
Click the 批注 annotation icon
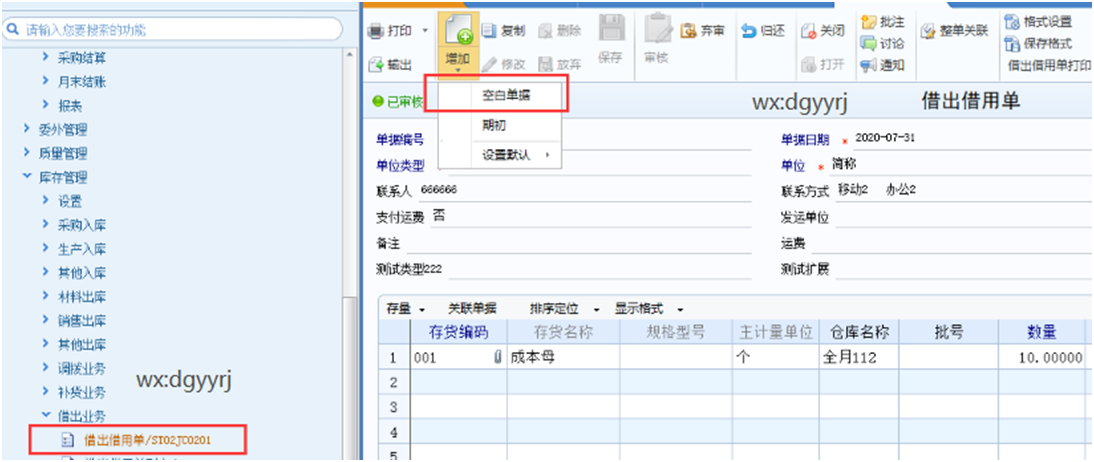(868, 22)
